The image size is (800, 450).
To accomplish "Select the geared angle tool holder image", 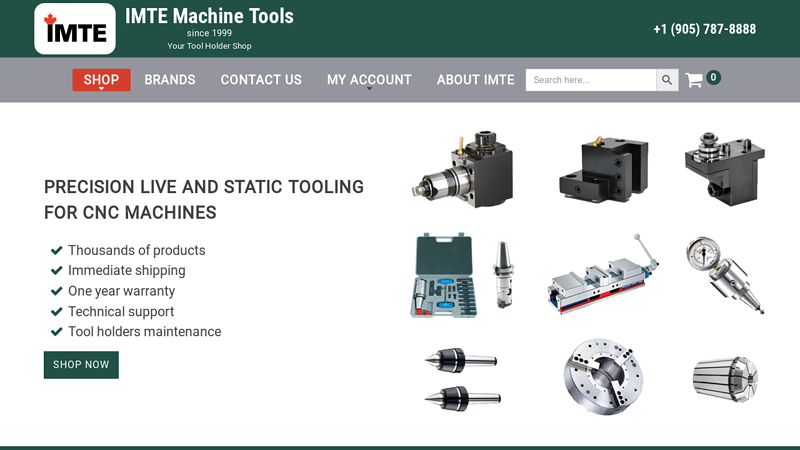I will pyautogui.click(x=724, y=169).
